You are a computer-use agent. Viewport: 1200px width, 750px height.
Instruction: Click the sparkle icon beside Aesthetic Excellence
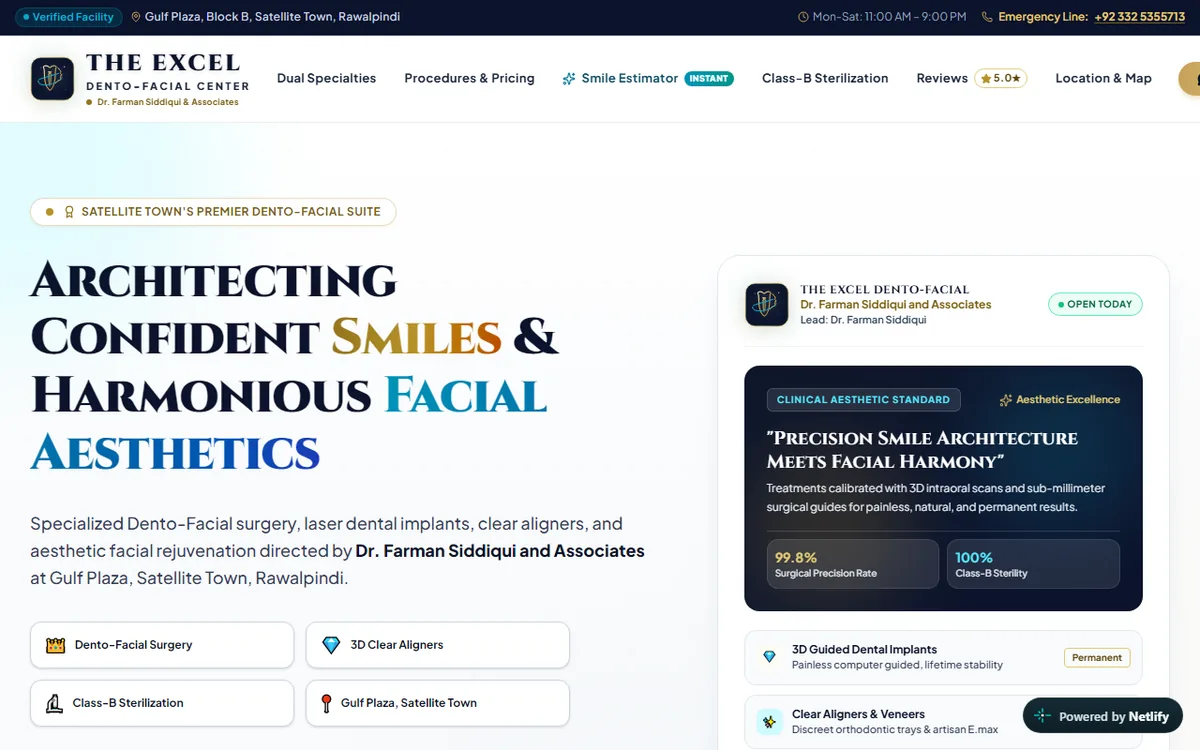1006,400
